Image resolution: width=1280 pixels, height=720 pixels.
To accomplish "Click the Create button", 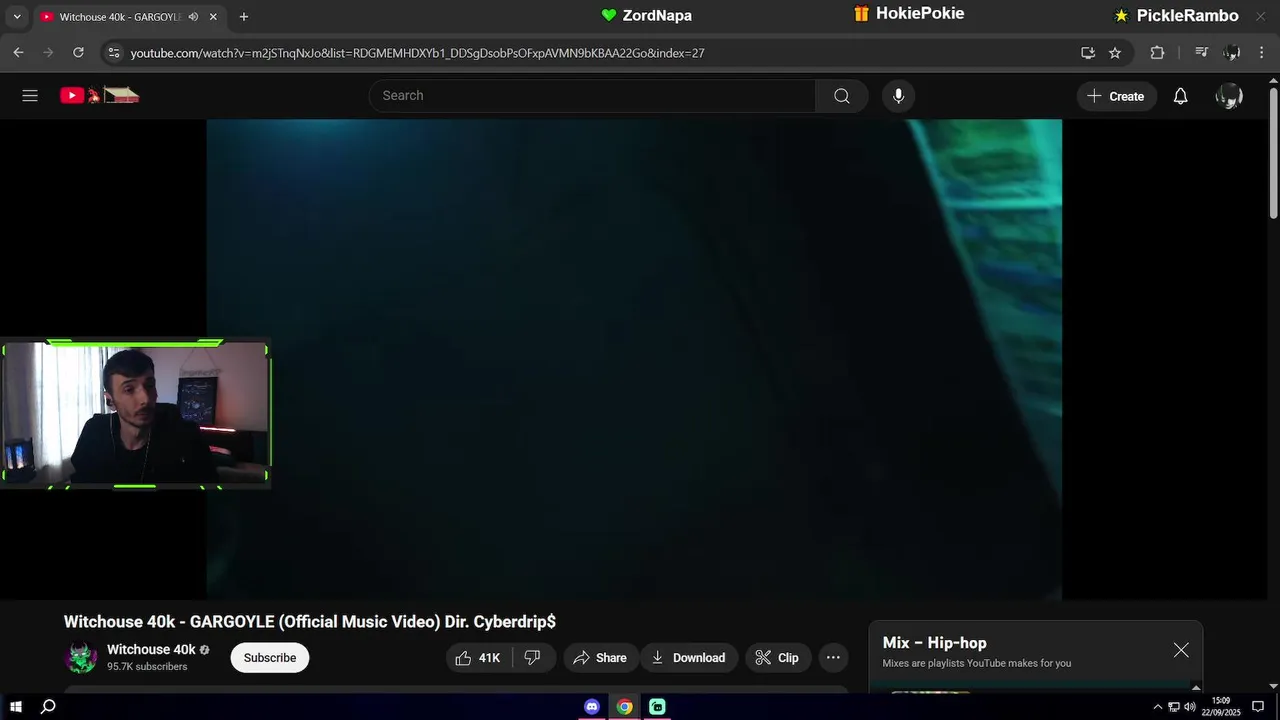I will click(x=1116, y=96).
